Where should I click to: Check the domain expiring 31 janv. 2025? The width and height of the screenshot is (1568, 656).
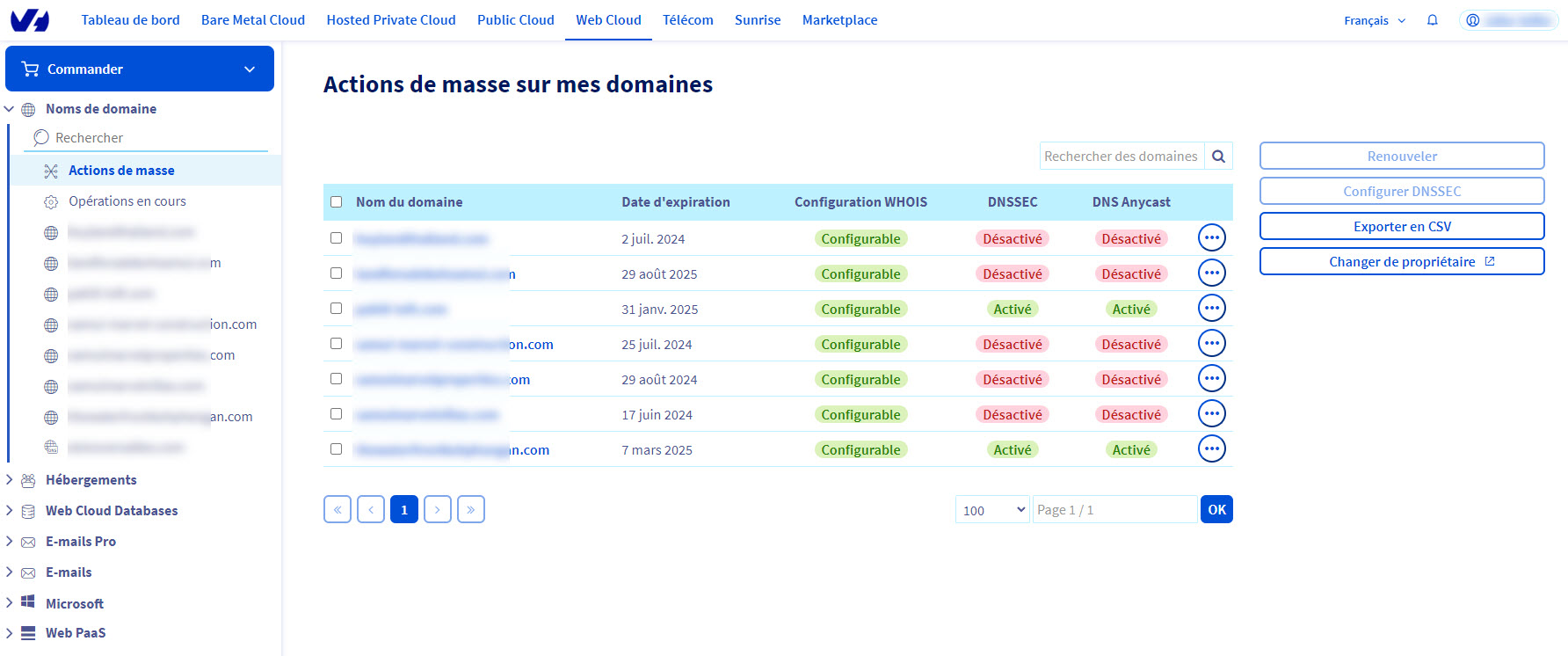point(336,309)
